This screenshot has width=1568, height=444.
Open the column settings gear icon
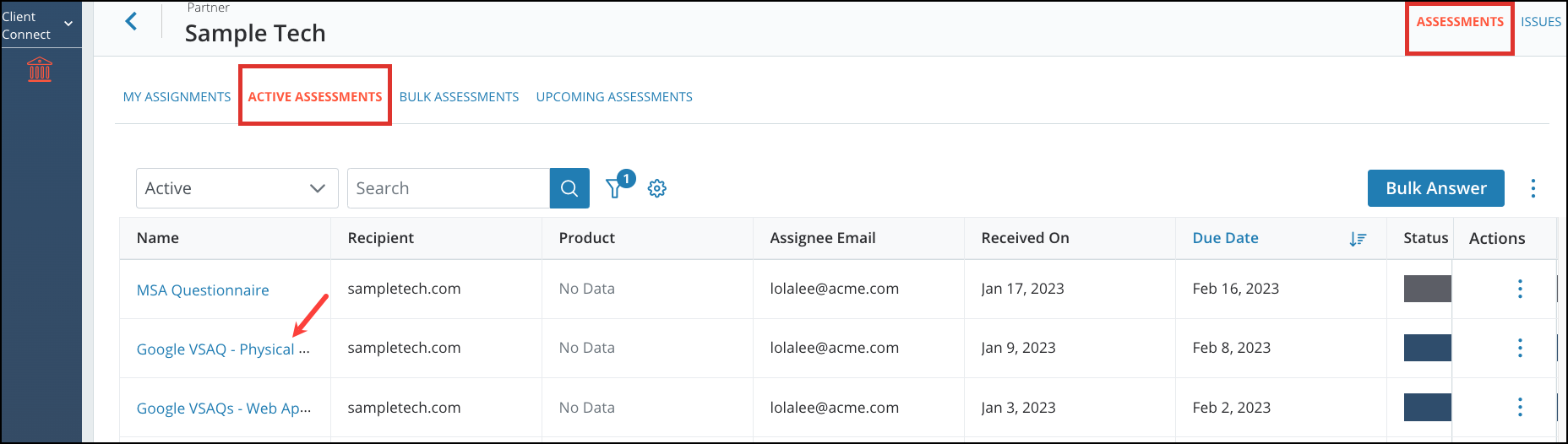(x=657, y=188)
